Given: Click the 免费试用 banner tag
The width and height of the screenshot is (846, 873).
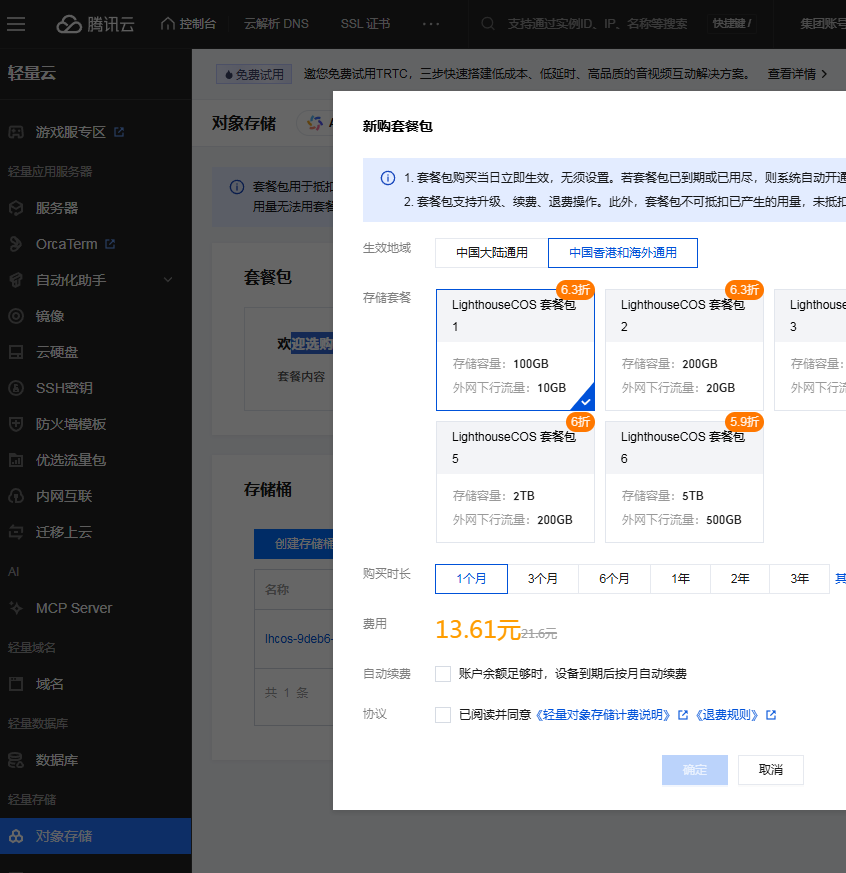Looking at the screenshot, I should click(254, 74).
